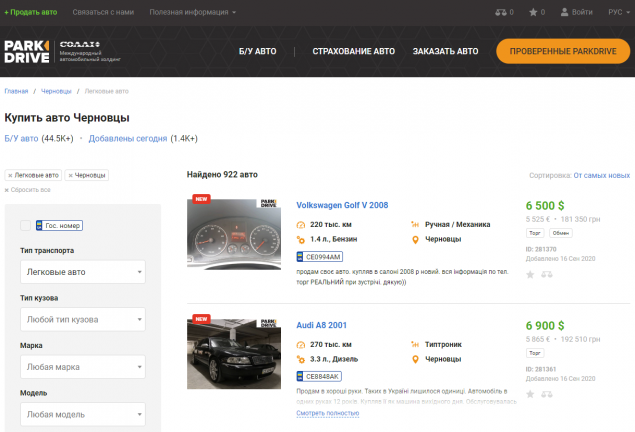The width and height of the screenshot is (635, 432).
Task: Click the Гос. номер plate badge
Action: pos(59,226)
